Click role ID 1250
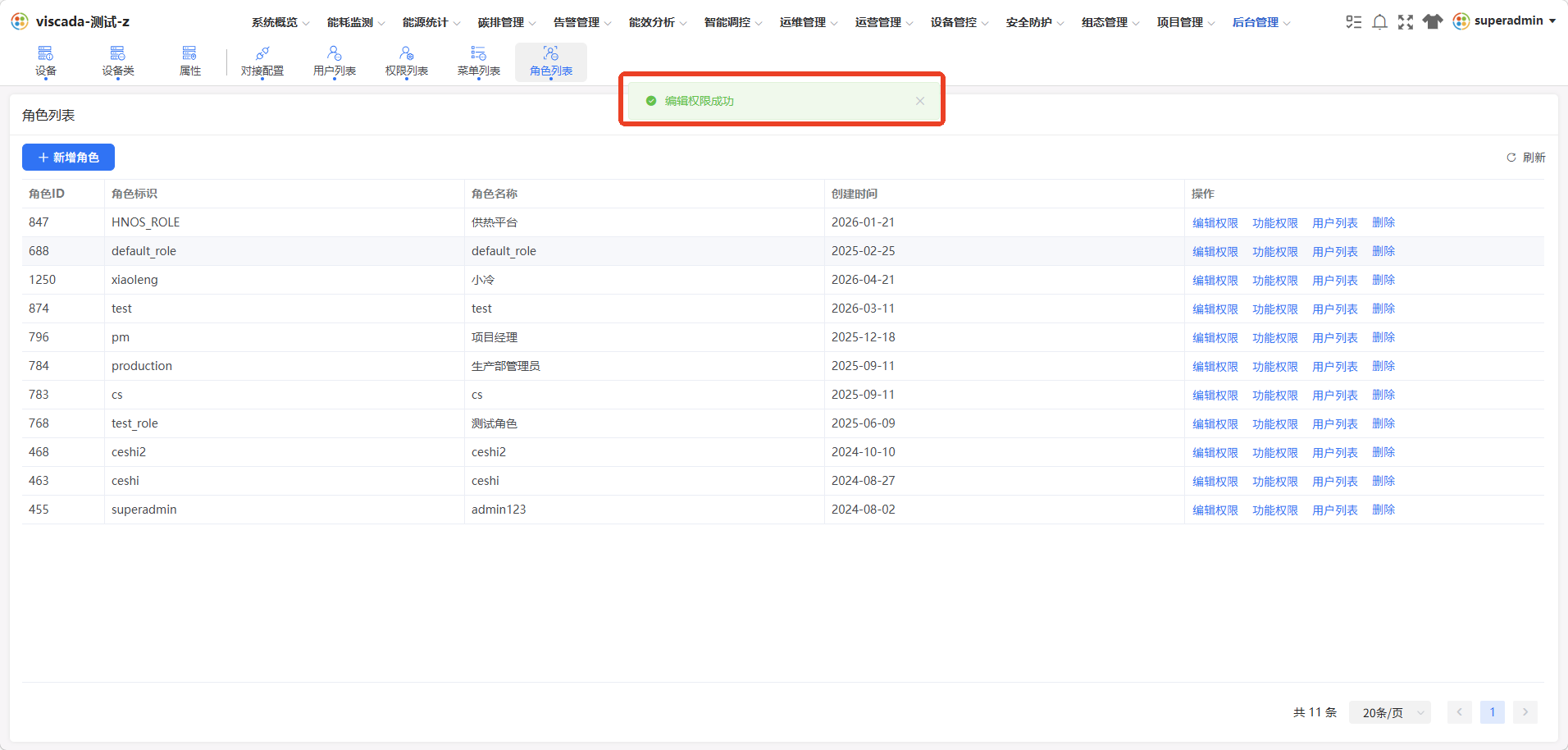Screen dimensions: 1568x750 click(x=43, y=280)
